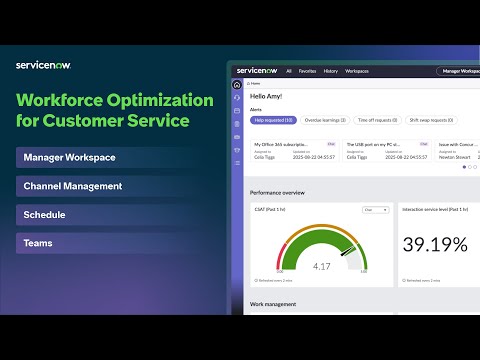This screenshot has height=360, width=480.
Task: Open the History menu
Action: point(331,71)
